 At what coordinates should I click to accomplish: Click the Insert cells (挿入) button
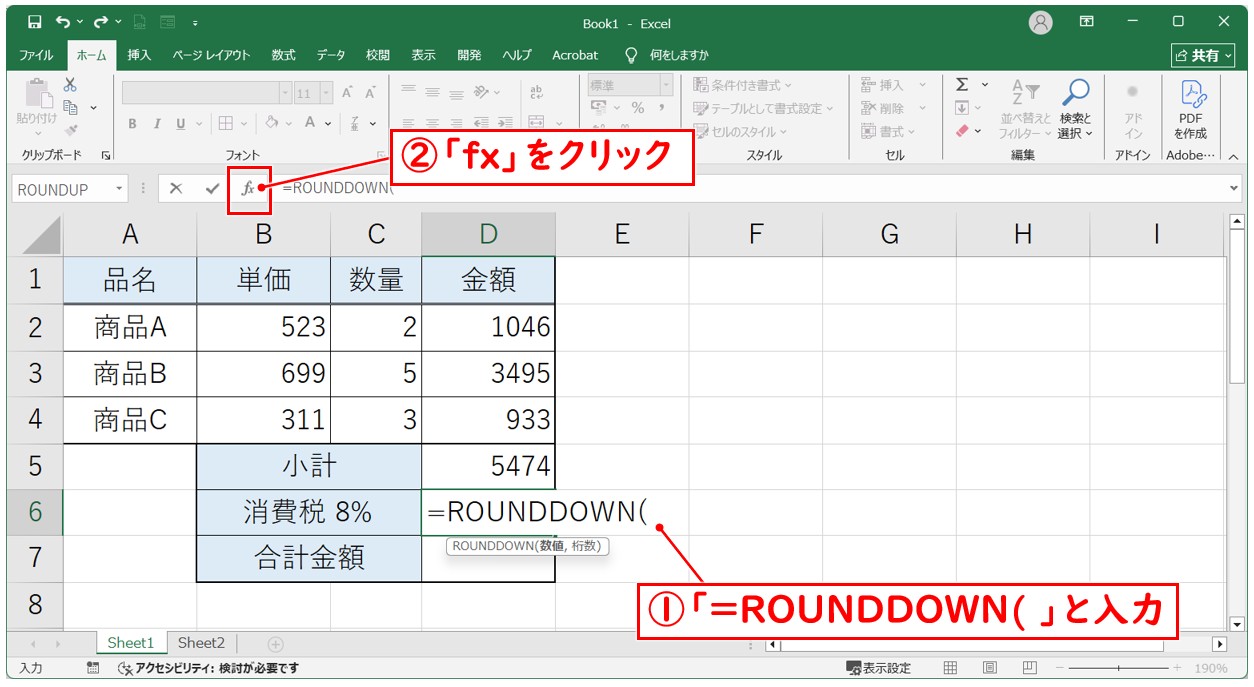[x=884, y=85]
